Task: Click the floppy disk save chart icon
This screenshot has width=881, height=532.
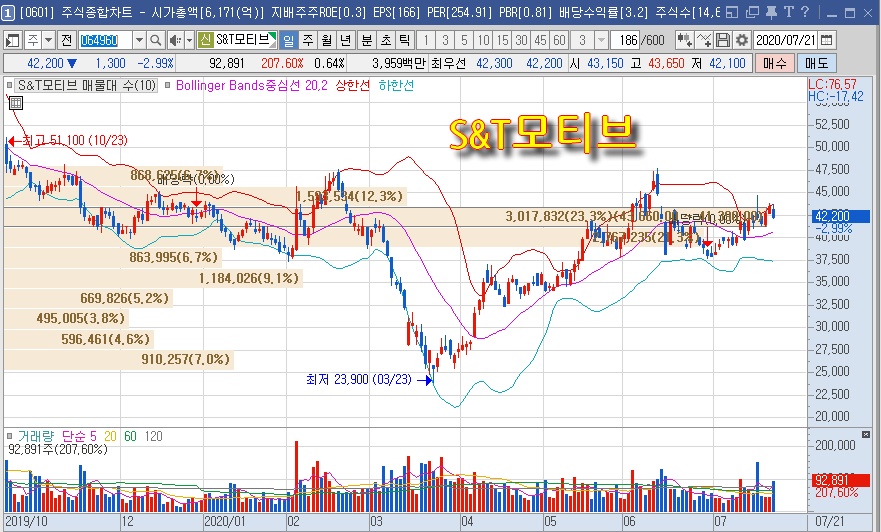Action: pyautogui.click(x=723, y=40)
